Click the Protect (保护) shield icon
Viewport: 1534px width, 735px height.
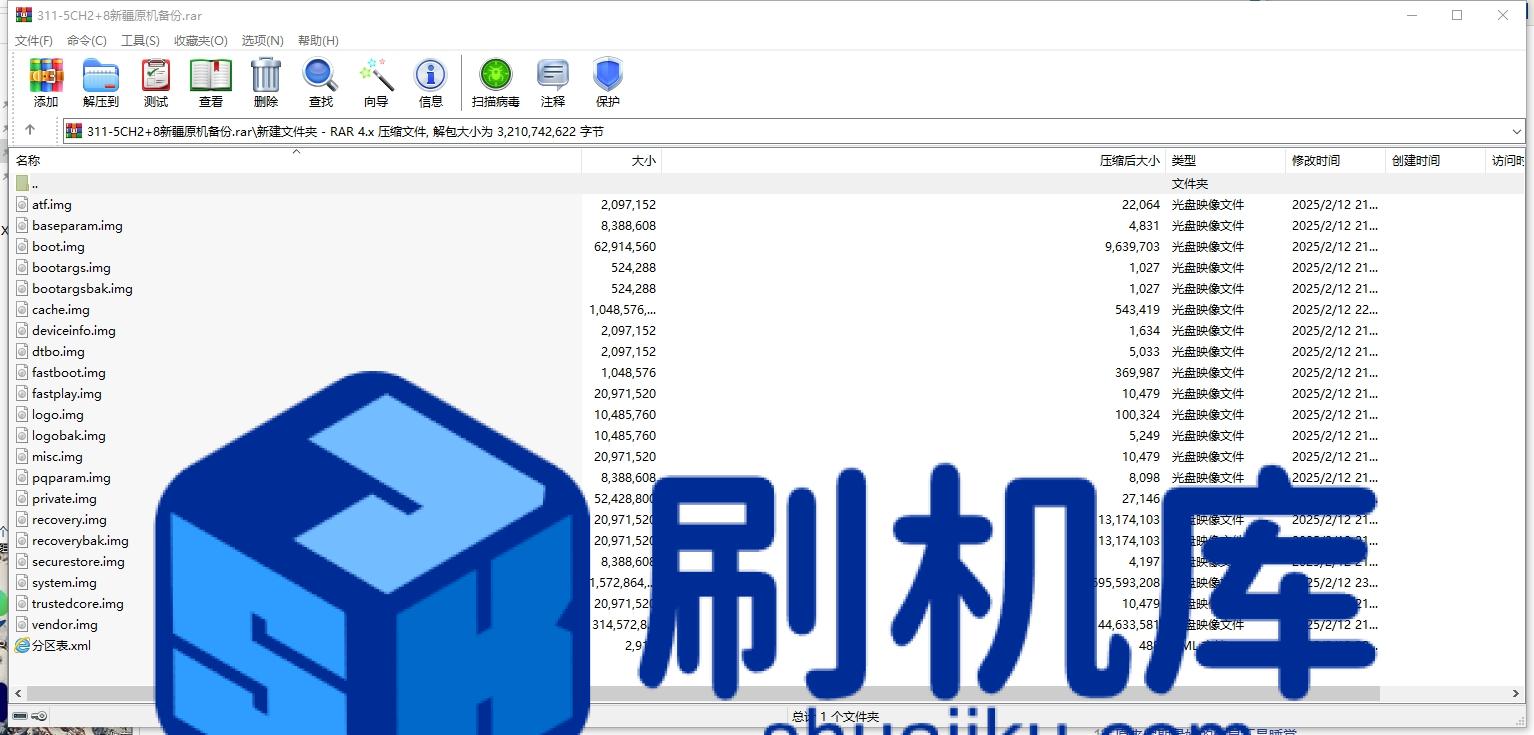point(608,75)
